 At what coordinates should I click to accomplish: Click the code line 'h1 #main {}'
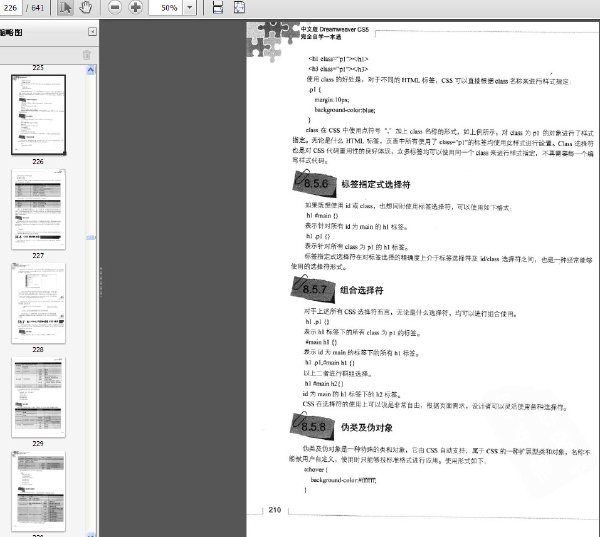click(x=322, y=216)
